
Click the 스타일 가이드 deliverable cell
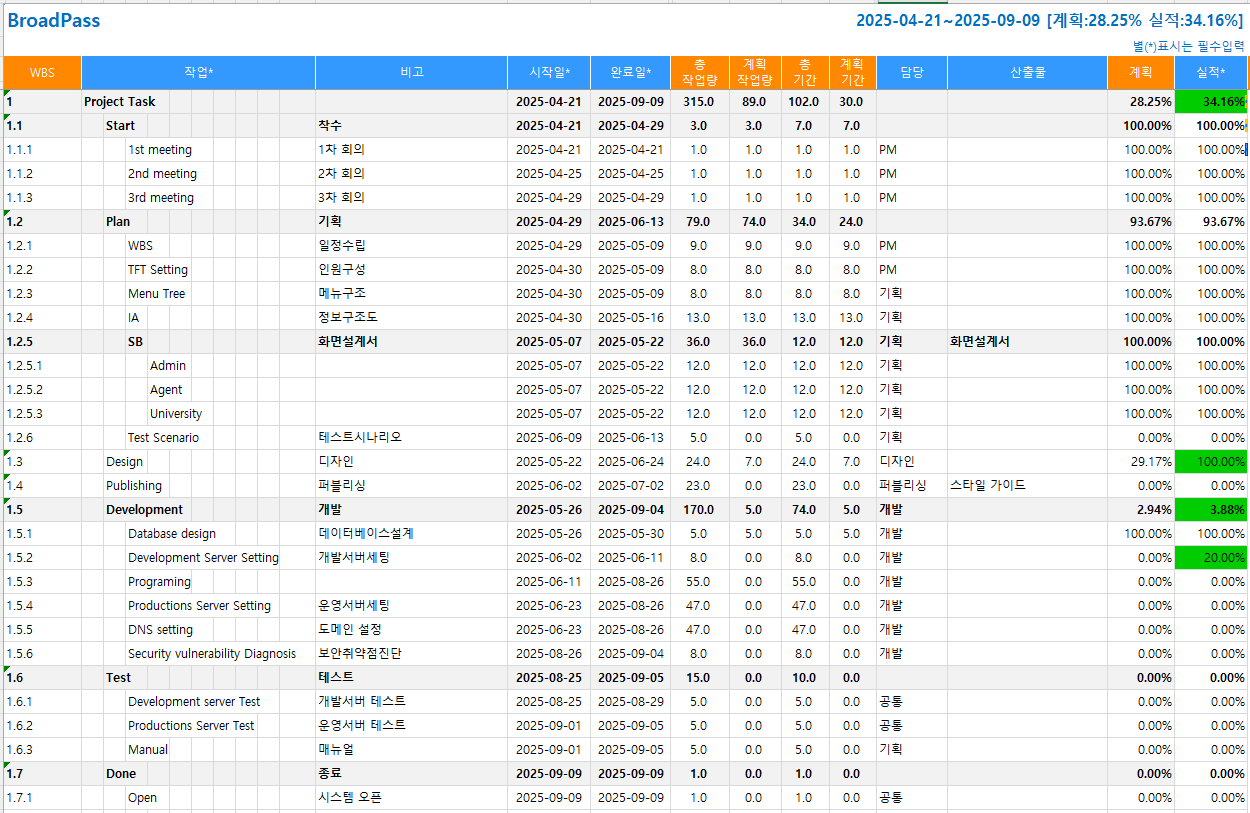coord(987,486)
